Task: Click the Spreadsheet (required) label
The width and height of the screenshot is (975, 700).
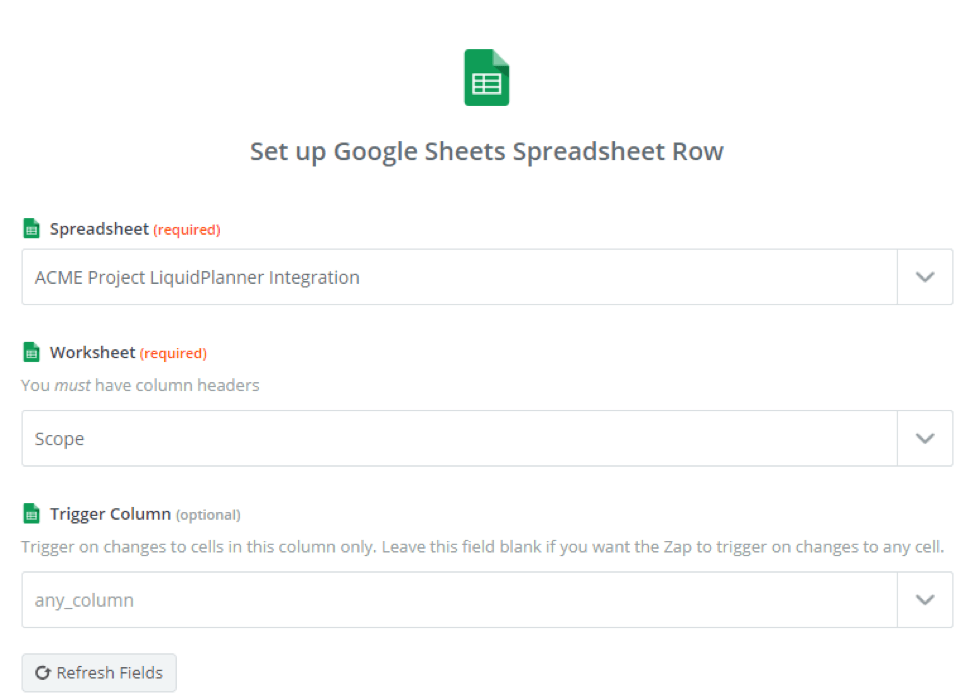Action: [x=135, y=229]
